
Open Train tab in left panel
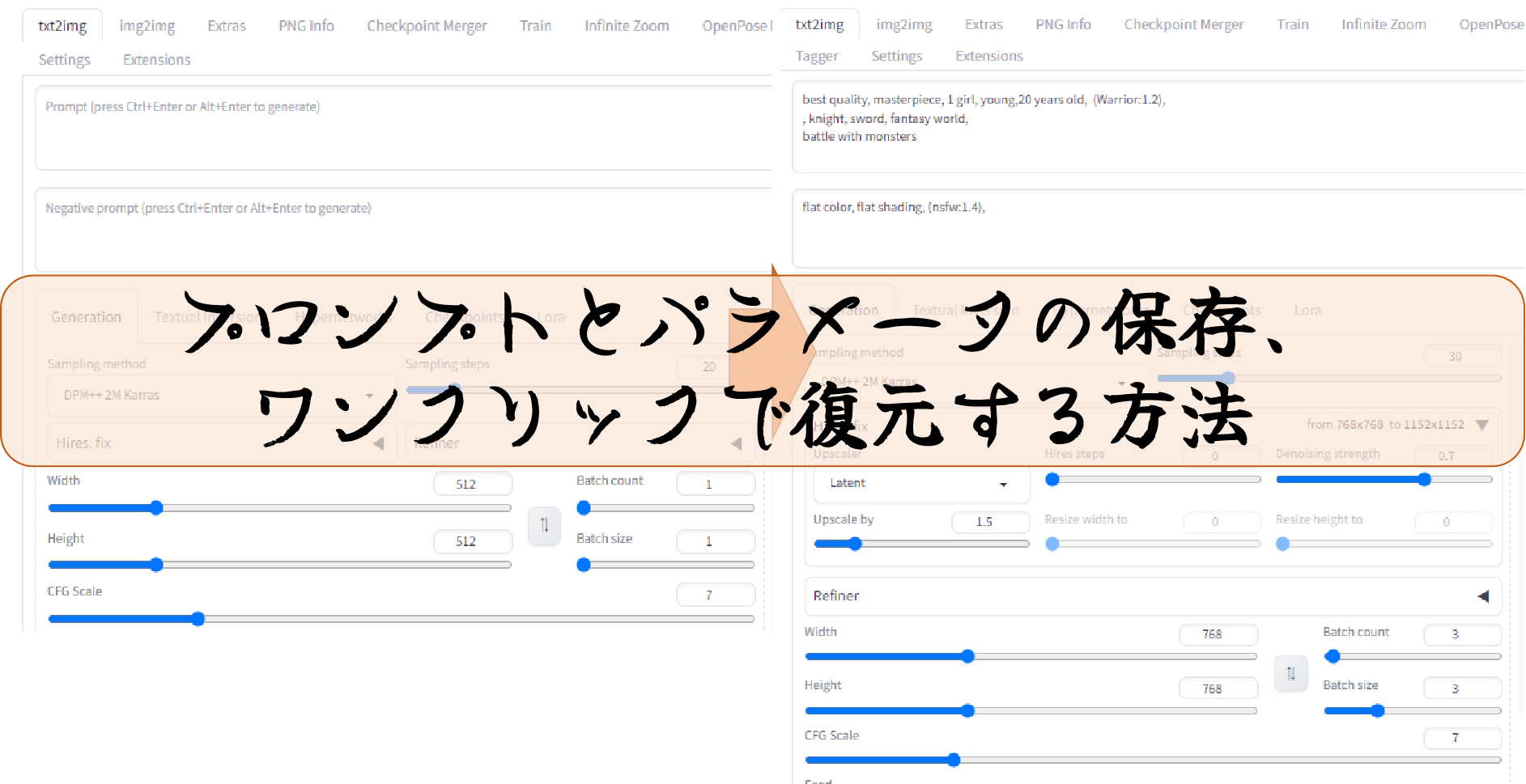535,26
